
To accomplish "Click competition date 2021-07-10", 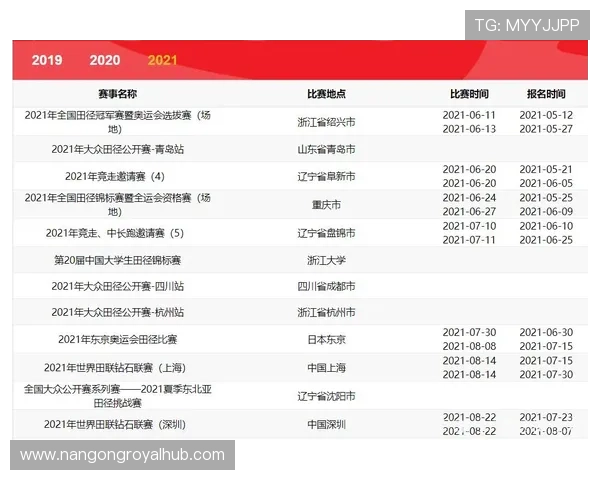I will (469, 226).
